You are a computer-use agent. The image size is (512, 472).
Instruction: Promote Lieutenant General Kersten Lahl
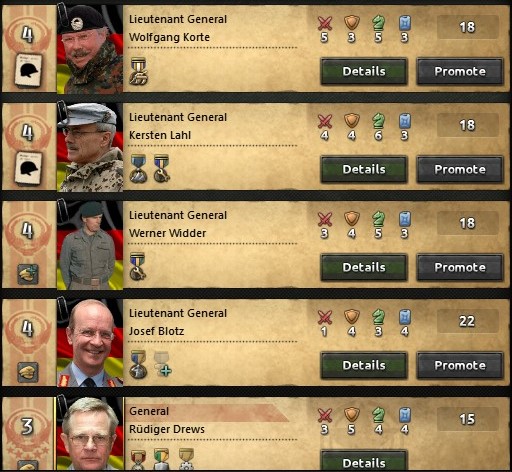click(x=460, y=169)
